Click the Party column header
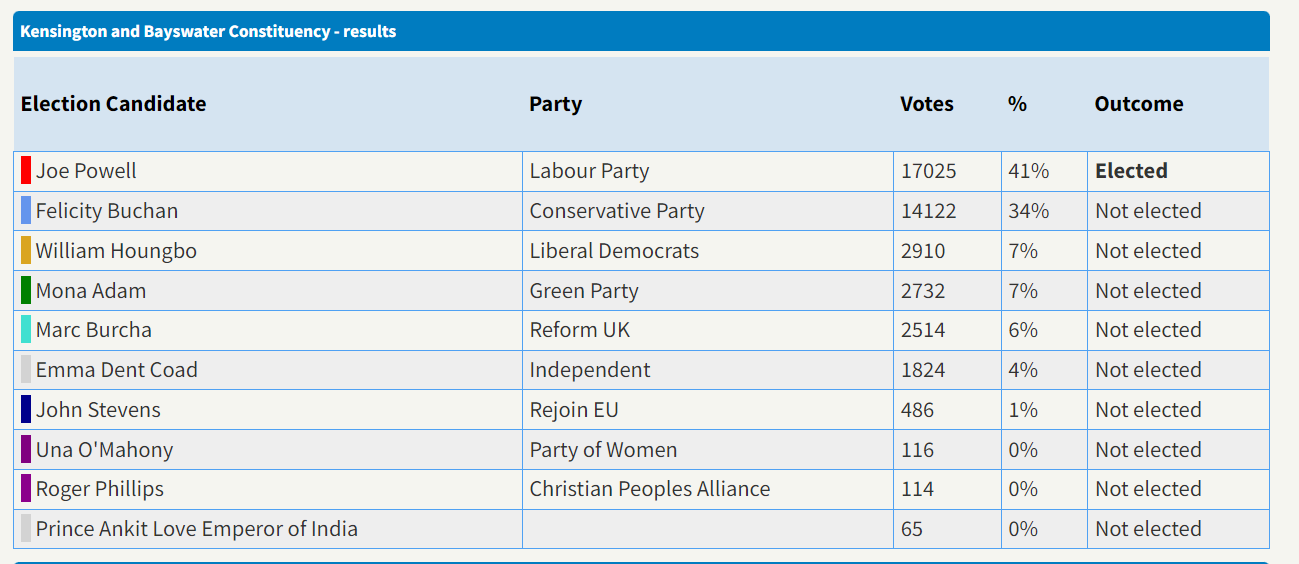This screenshot has height=564, width=1299. (x=555, y=104)
